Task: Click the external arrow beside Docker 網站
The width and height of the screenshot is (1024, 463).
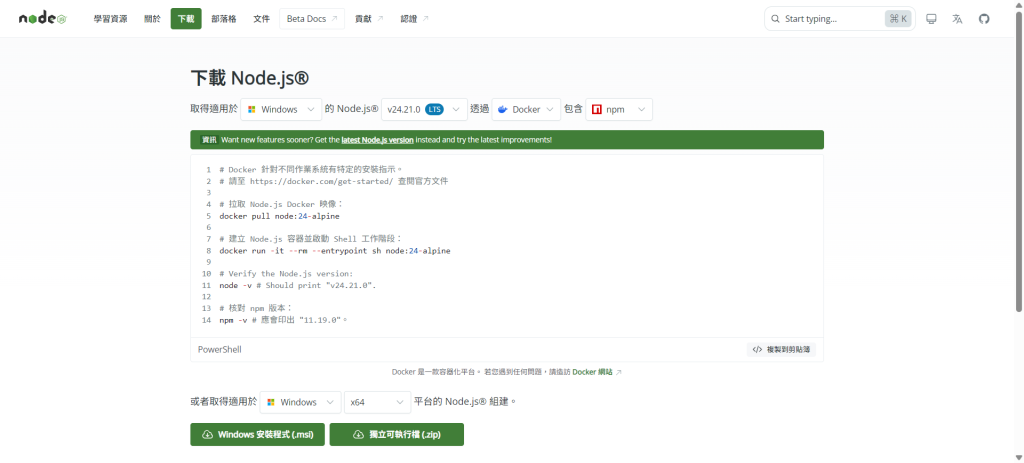Action: click(618, 372)
